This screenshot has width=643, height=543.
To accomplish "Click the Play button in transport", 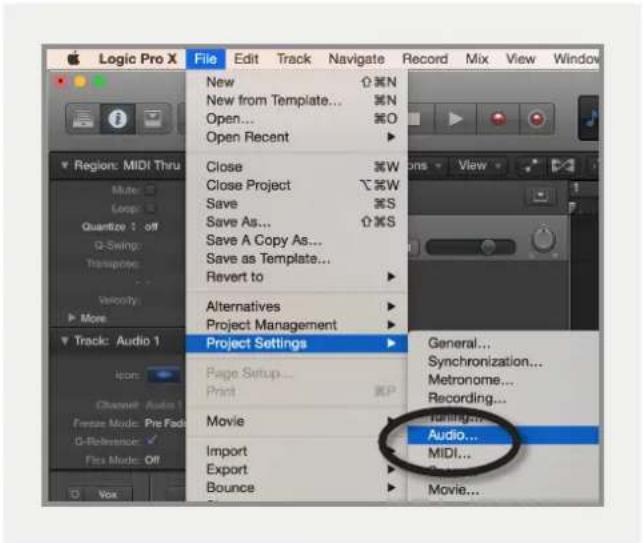I will click(x=455, y=119).
